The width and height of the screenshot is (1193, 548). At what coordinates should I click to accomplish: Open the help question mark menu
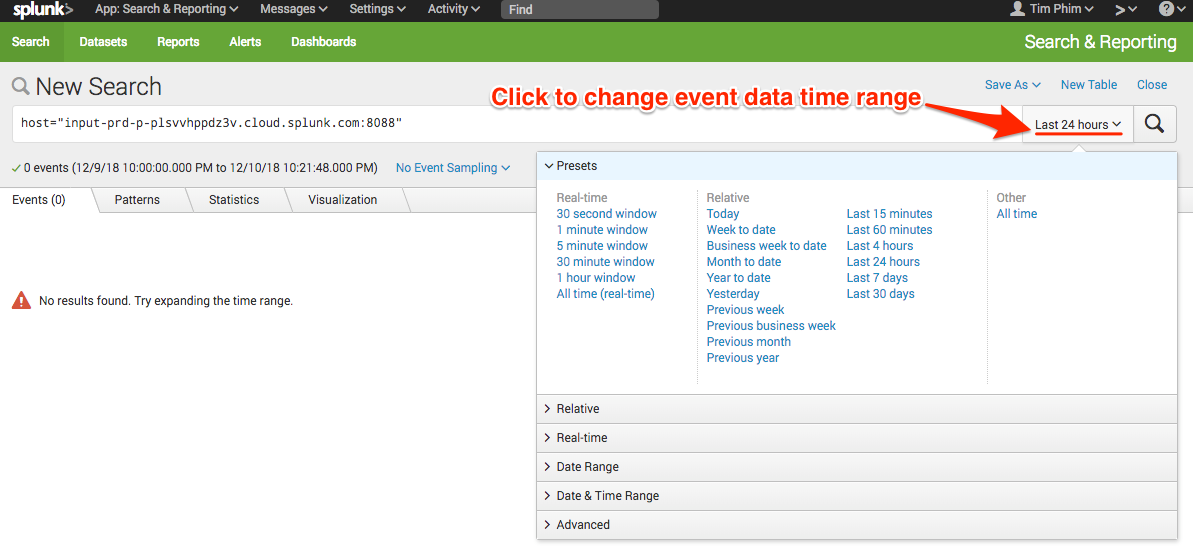[x=1170, y=10]
